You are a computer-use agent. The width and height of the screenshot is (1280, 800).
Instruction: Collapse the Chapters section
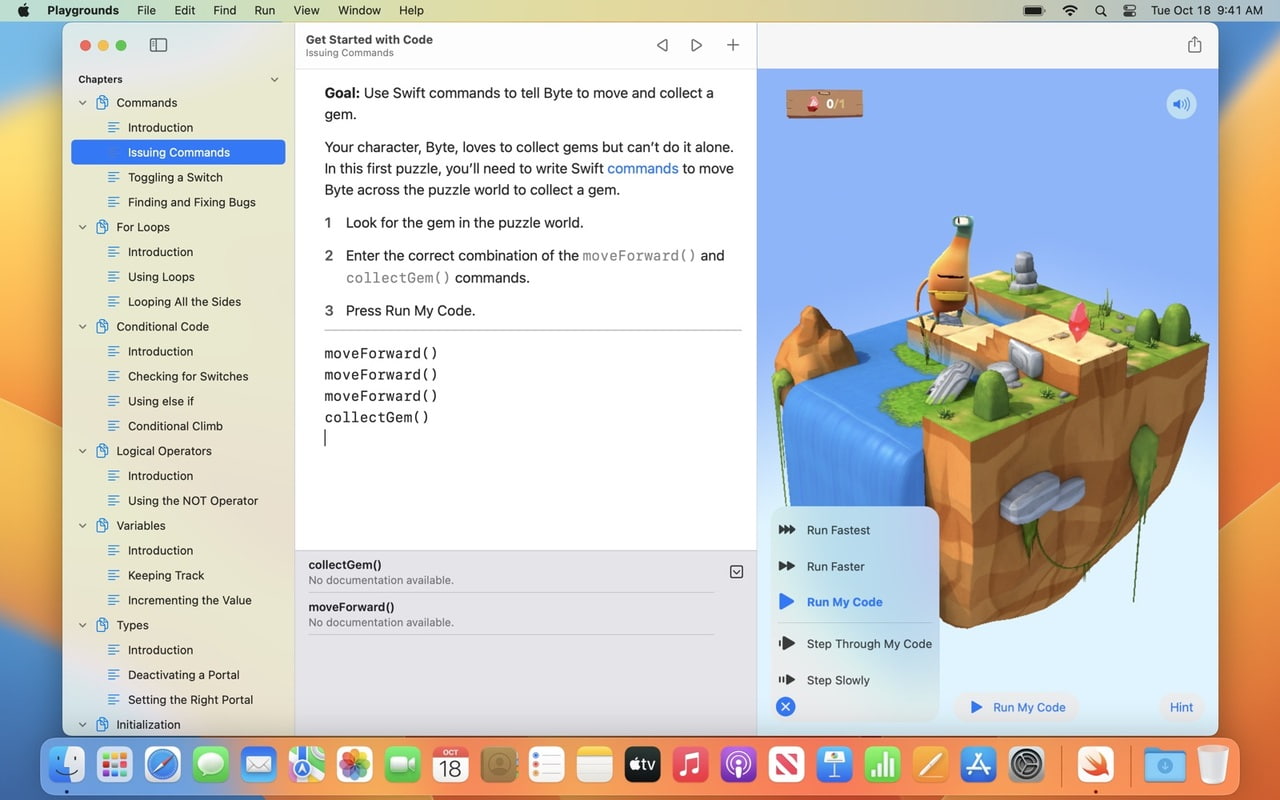tap(274, 78)
